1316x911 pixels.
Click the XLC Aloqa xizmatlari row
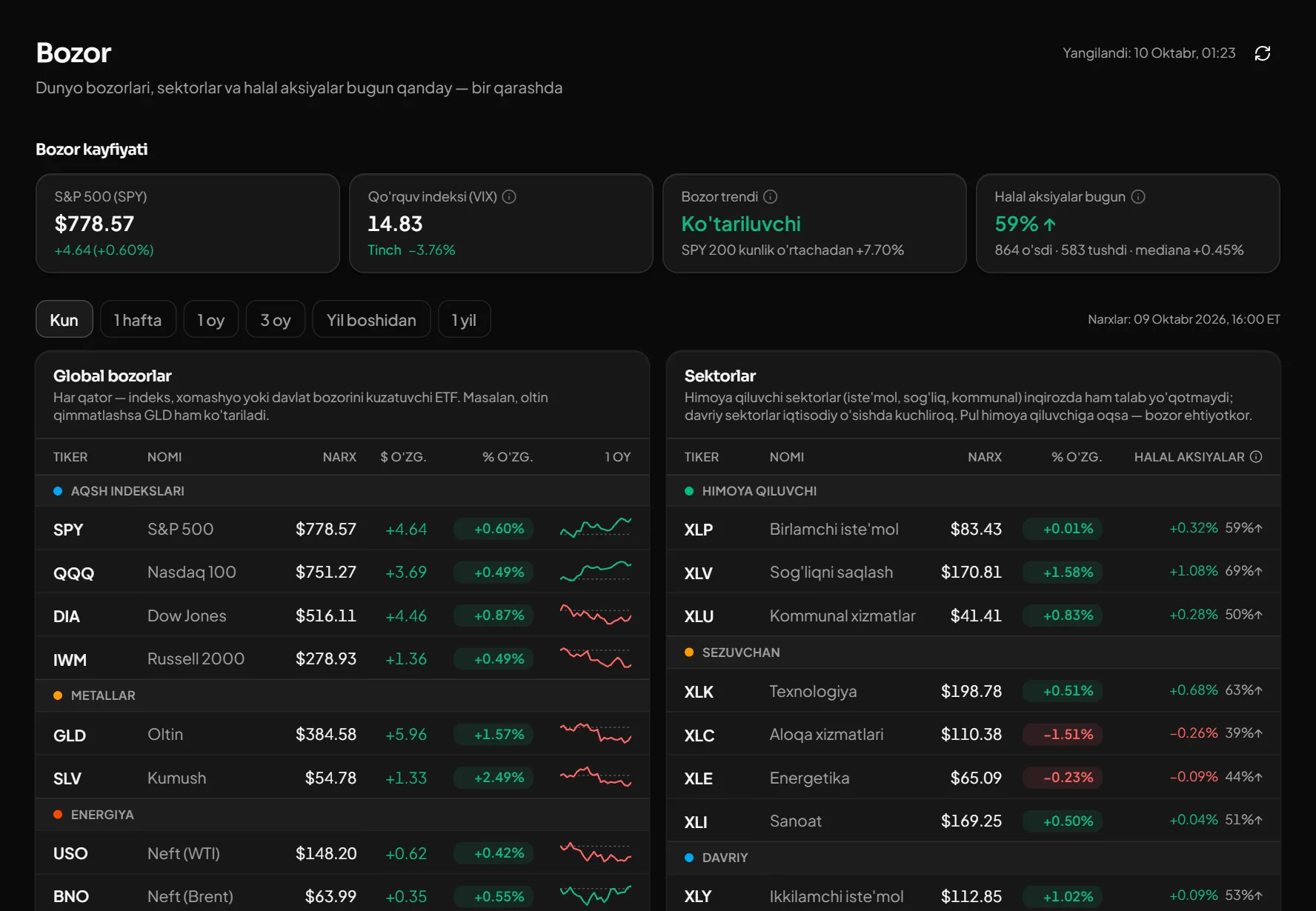(974, 735)
